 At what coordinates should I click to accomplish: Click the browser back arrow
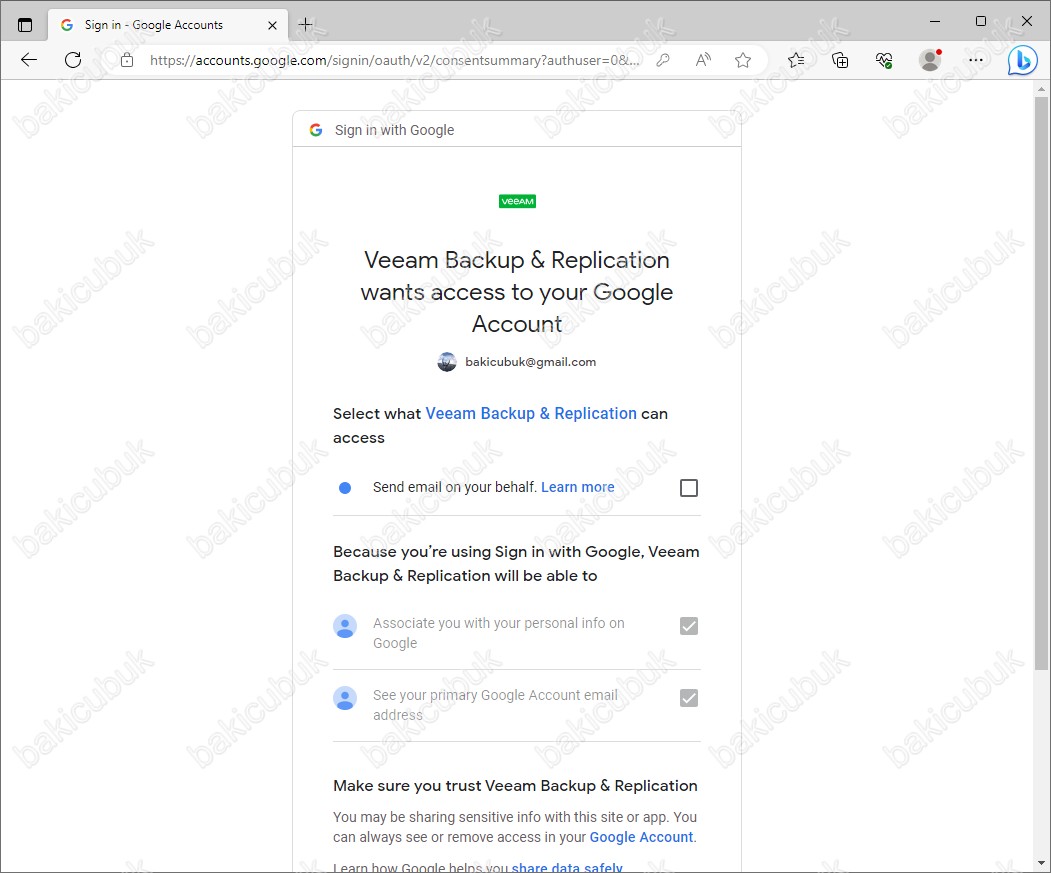(29, 60)
